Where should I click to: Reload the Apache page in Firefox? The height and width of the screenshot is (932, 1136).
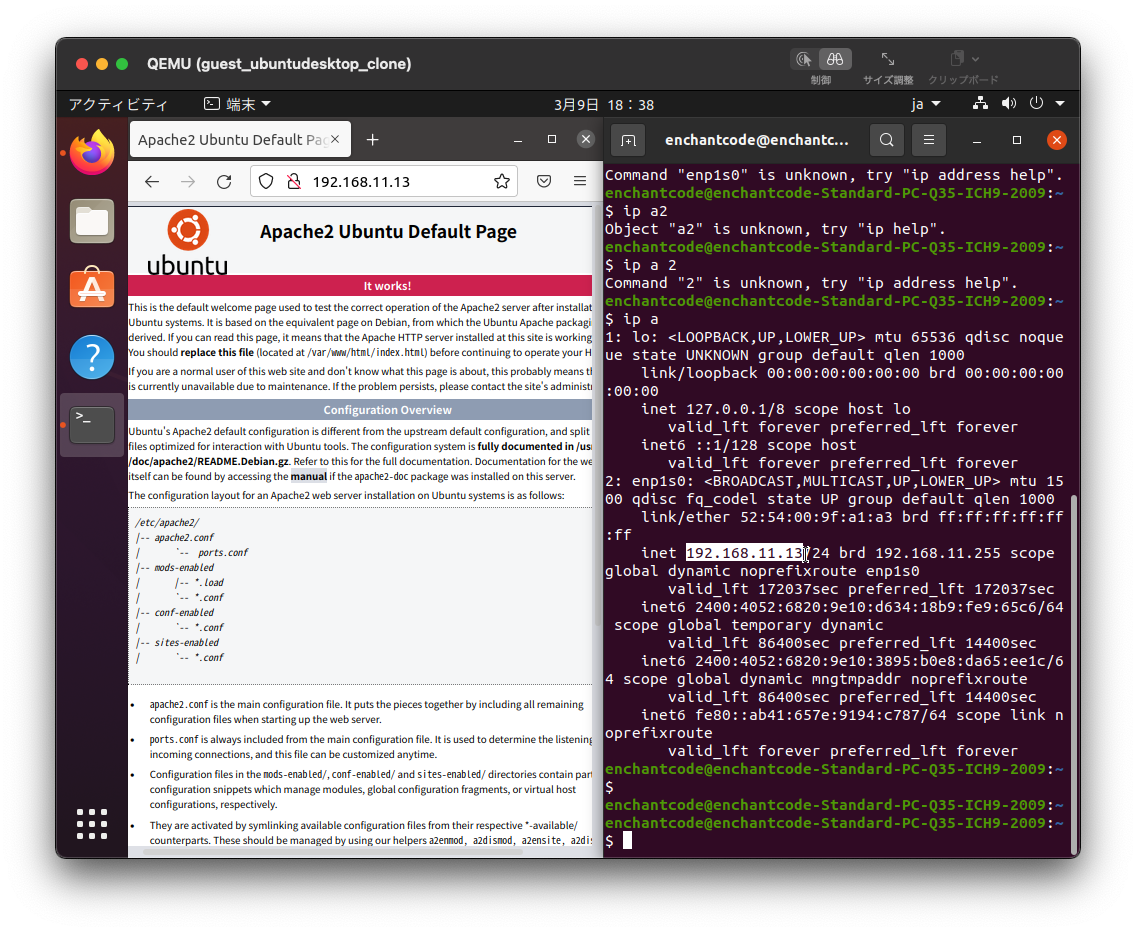[x=225, y=182]
